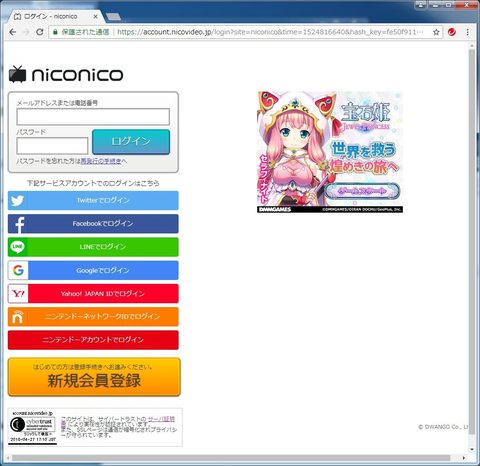This screenshot has width=480, height=466.
Task: Bookmark this page with star icon
Action: pyautogui.click(x=436, y=32)
